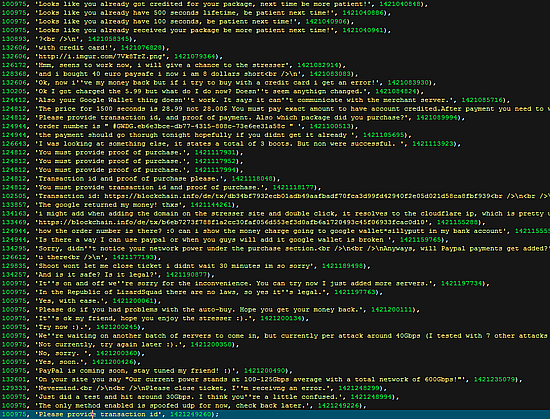This screenshot has width=550, height=419.
Task: Click line 'Transaction id and proof of purchase please.'
Action: pos(141,179)
